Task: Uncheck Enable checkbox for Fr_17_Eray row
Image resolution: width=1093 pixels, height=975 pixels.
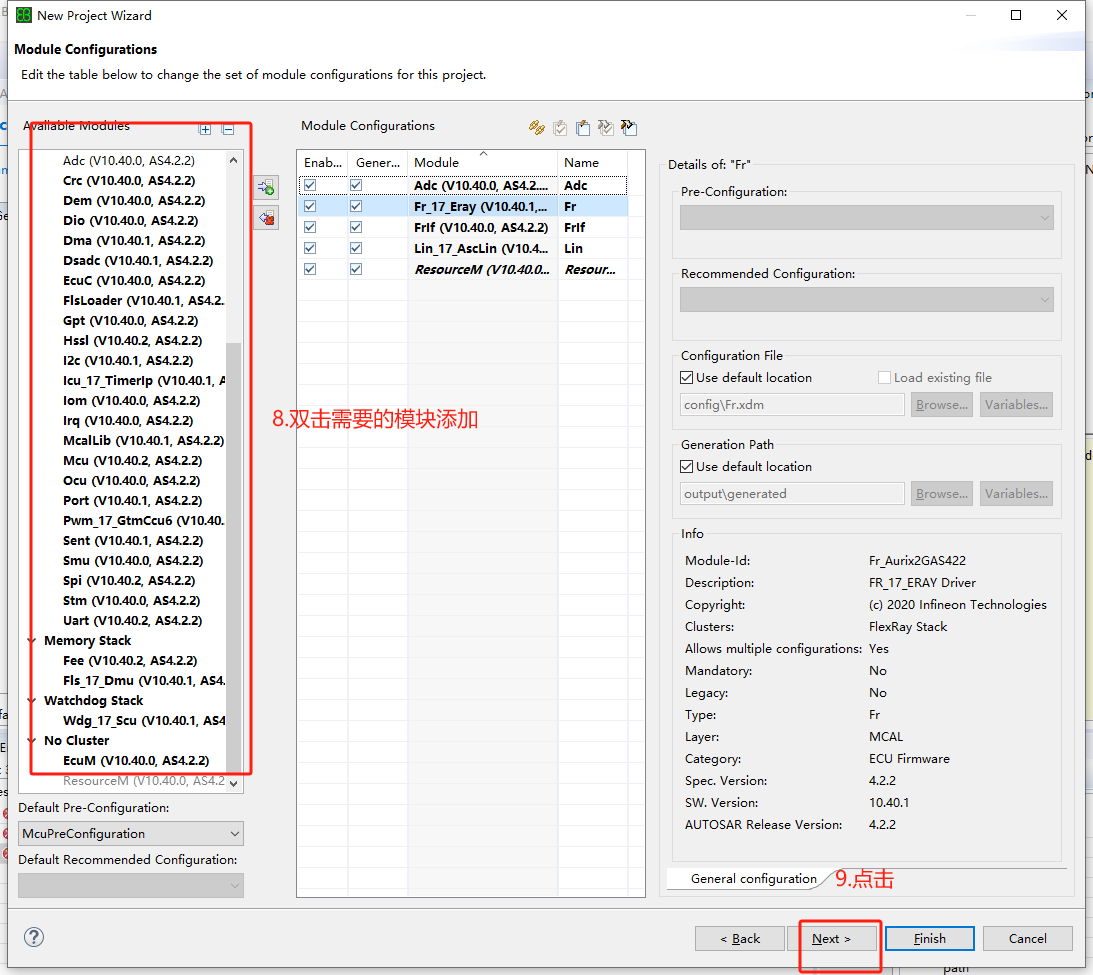Action: coord(310,206)
